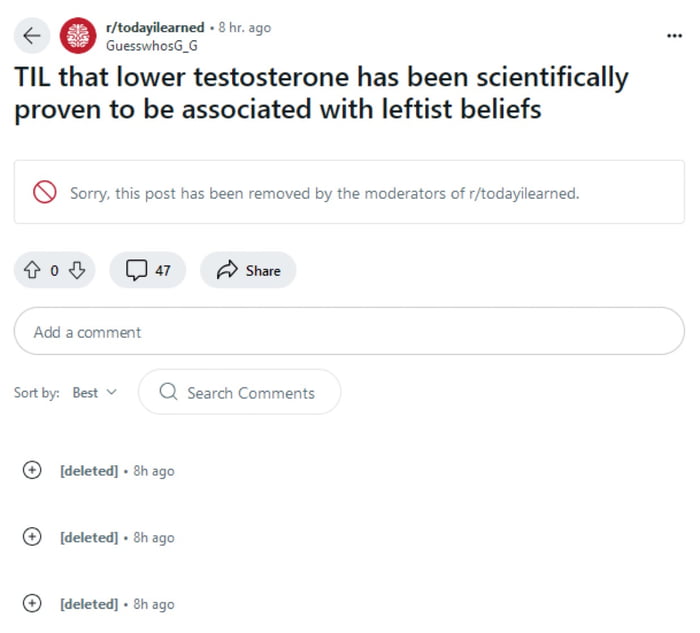Click the Search Comments box
The height and width of the screenshot is (633, 700).
pyautogui.click(x=250, y=393)
